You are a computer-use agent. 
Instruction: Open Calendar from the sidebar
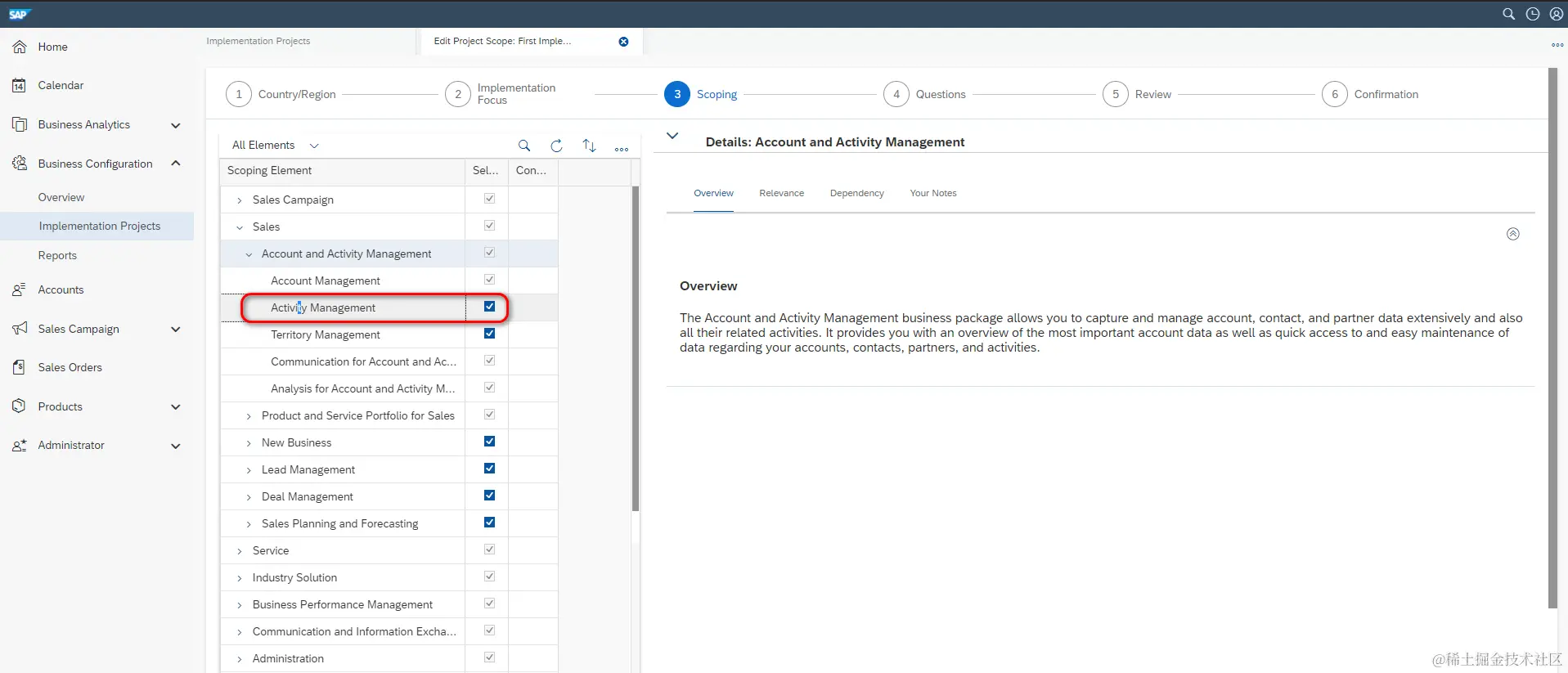pos(61,85)
